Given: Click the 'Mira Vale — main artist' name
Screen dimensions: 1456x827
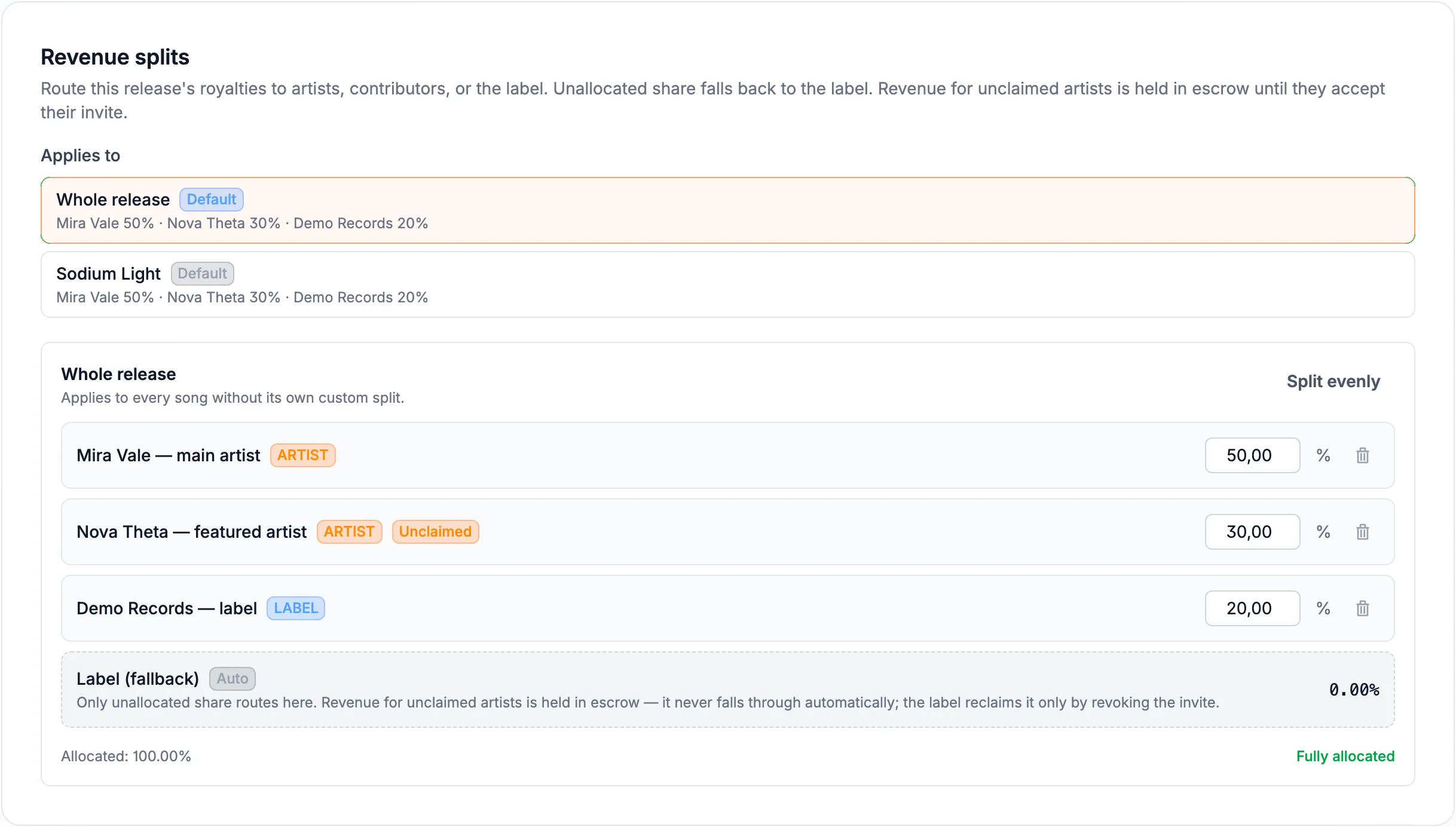Looking at the screenshot, I should [169, 455].
